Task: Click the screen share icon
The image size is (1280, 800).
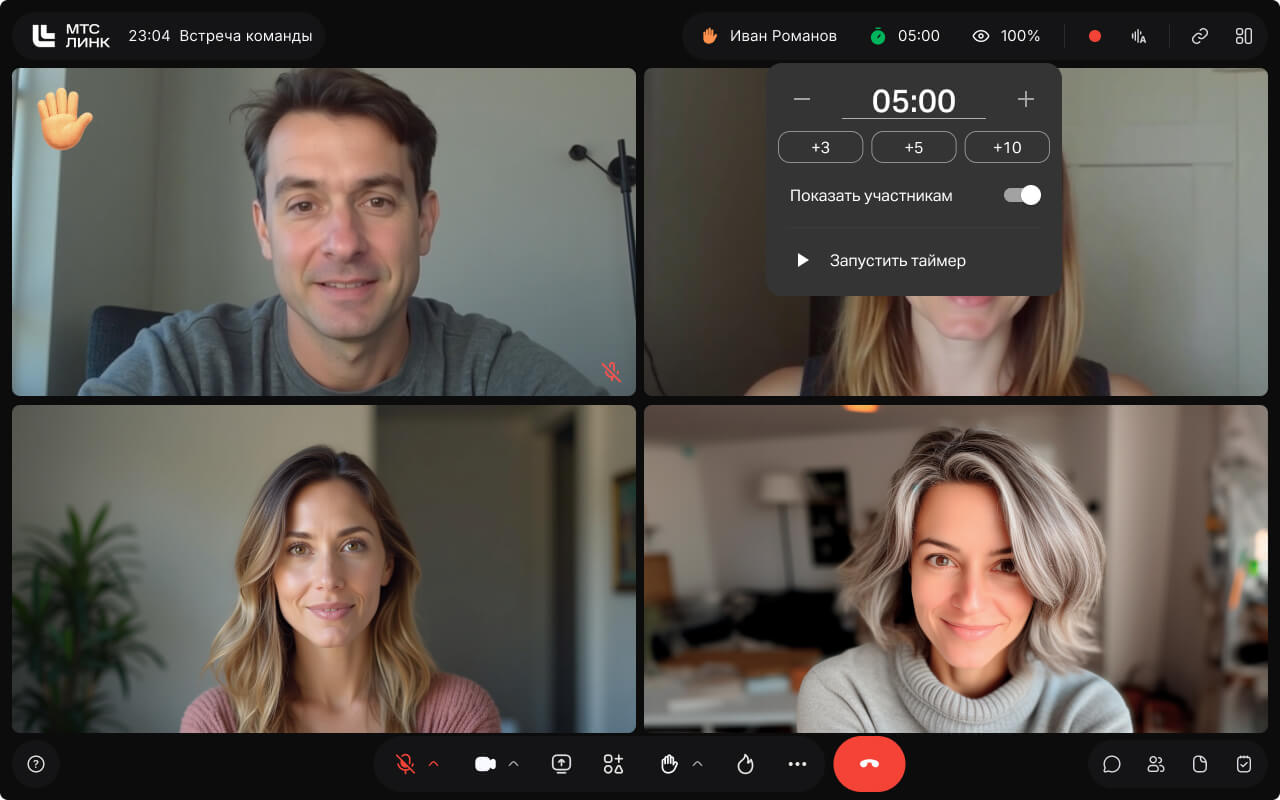Action: [561, 764]
